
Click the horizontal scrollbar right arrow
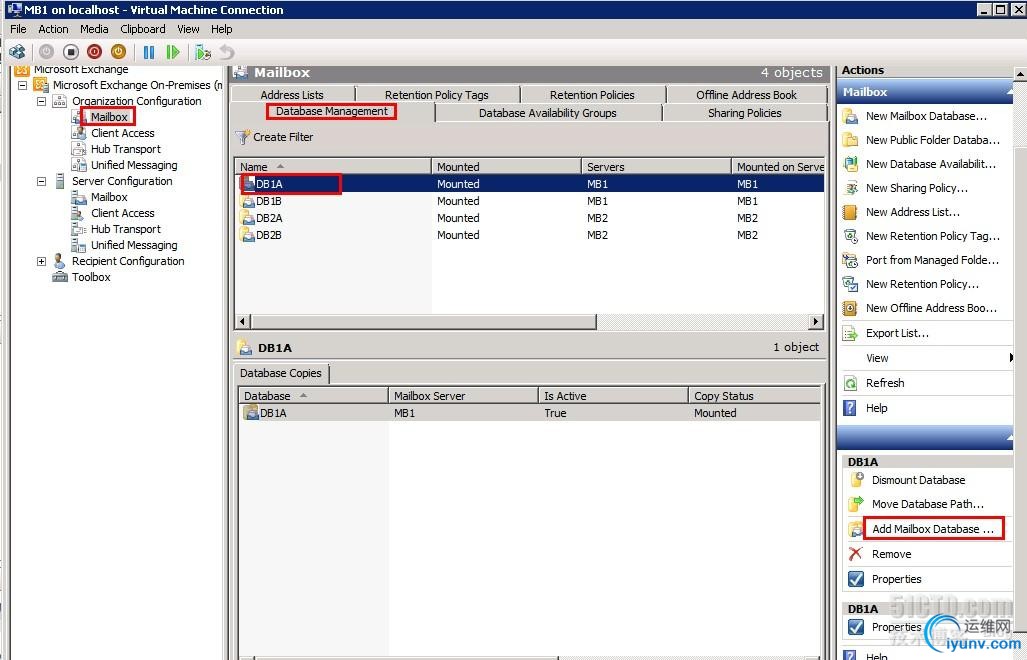tap(816, 321)
